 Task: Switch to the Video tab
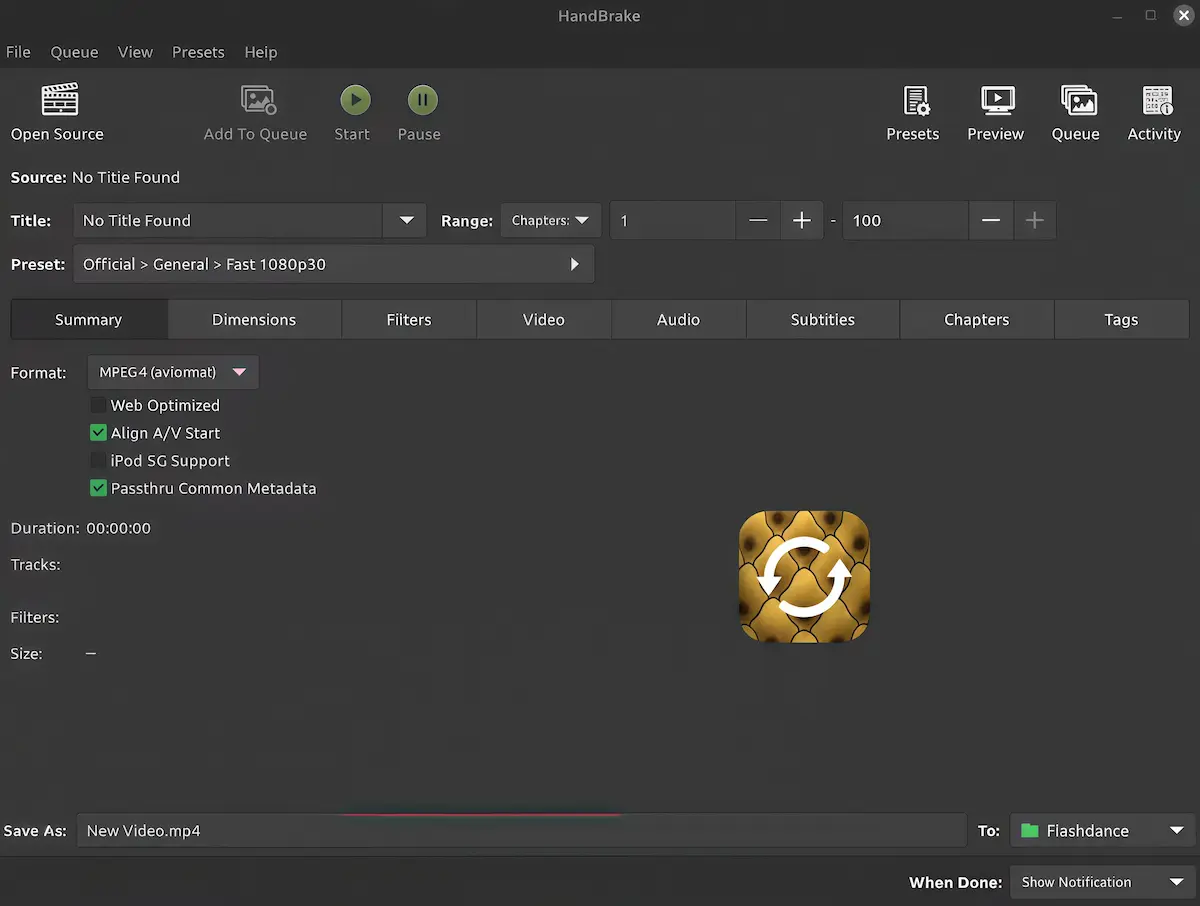[x=543, y=319]
